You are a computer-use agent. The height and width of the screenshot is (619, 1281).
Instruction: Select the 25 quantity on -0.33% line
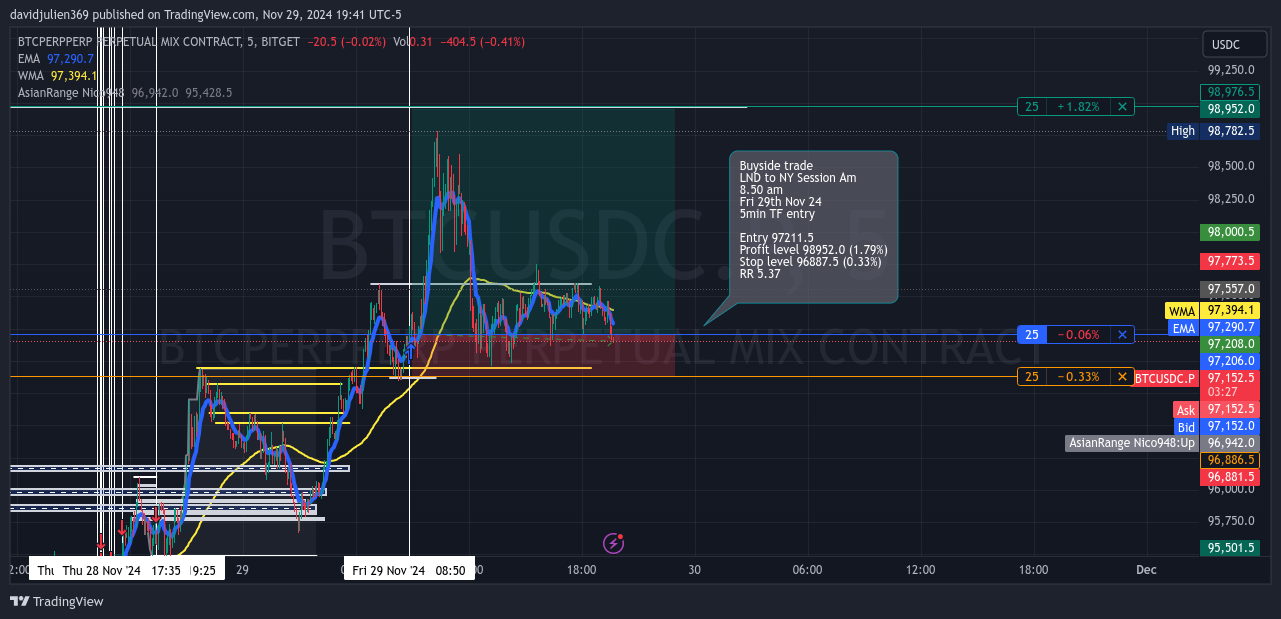pyautogui.click(x=1031, y=377)
